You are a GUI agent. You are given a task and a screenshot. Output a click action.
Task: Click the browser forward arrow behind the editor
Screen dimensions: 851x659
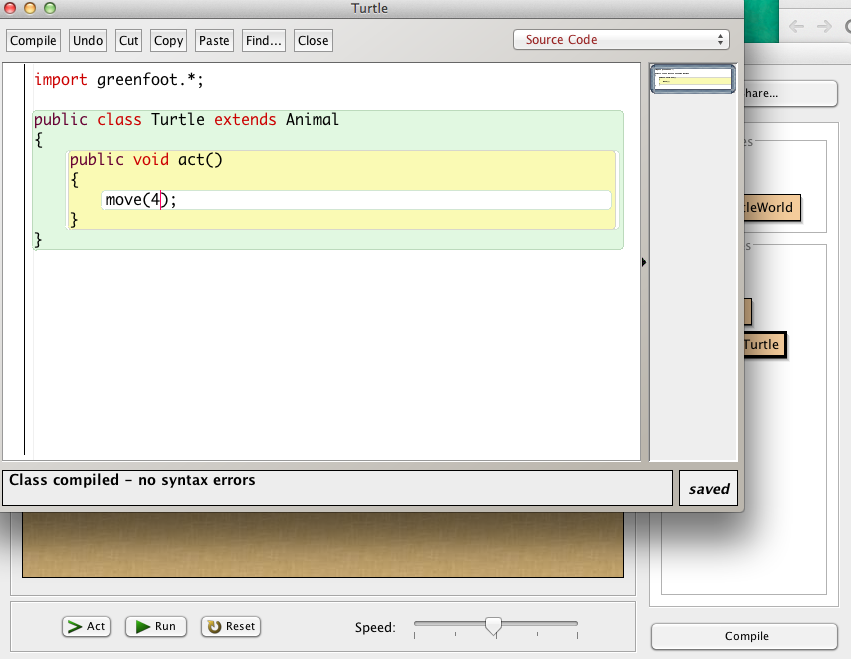point(824,26)
